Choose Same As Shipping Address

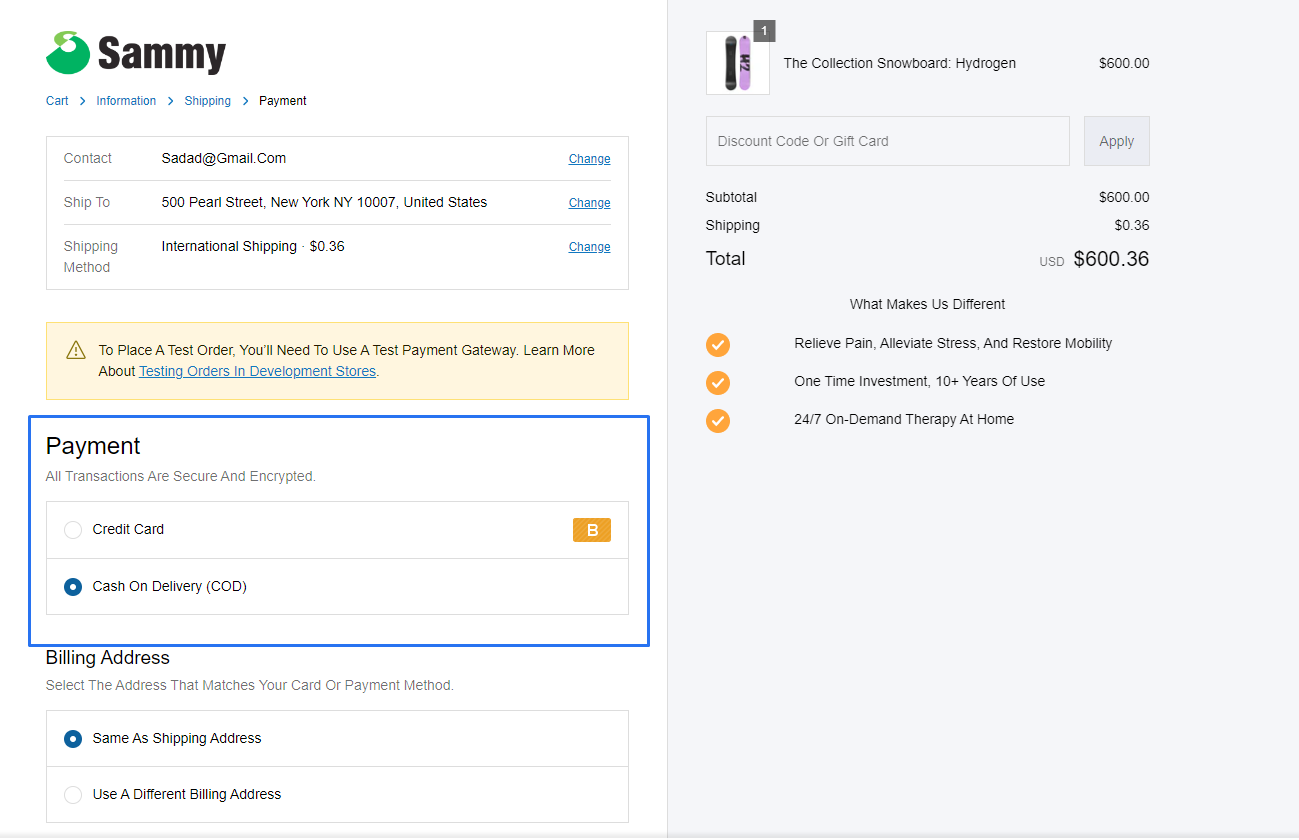72,738
